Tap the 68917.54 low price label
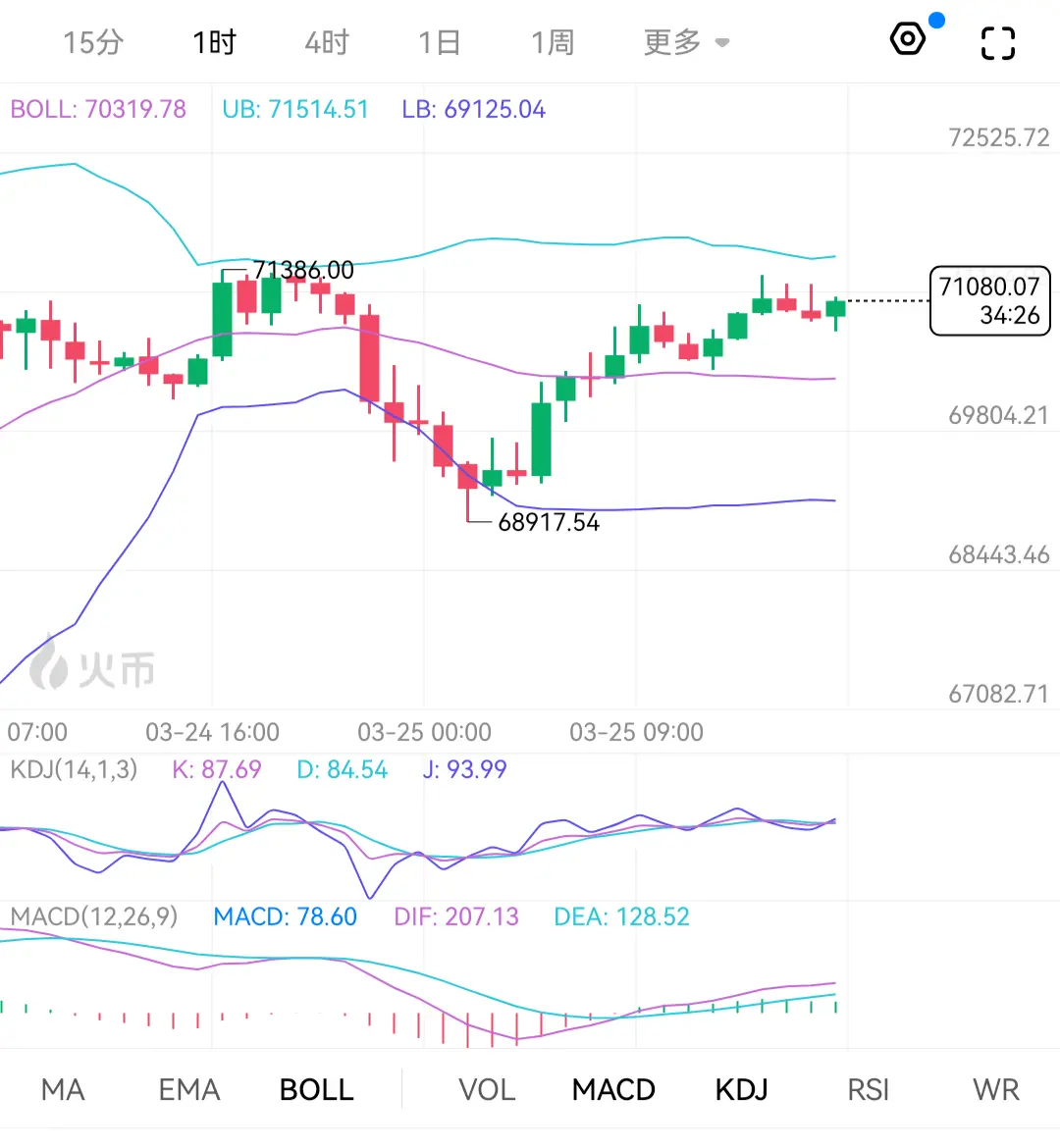 point(549,523)
